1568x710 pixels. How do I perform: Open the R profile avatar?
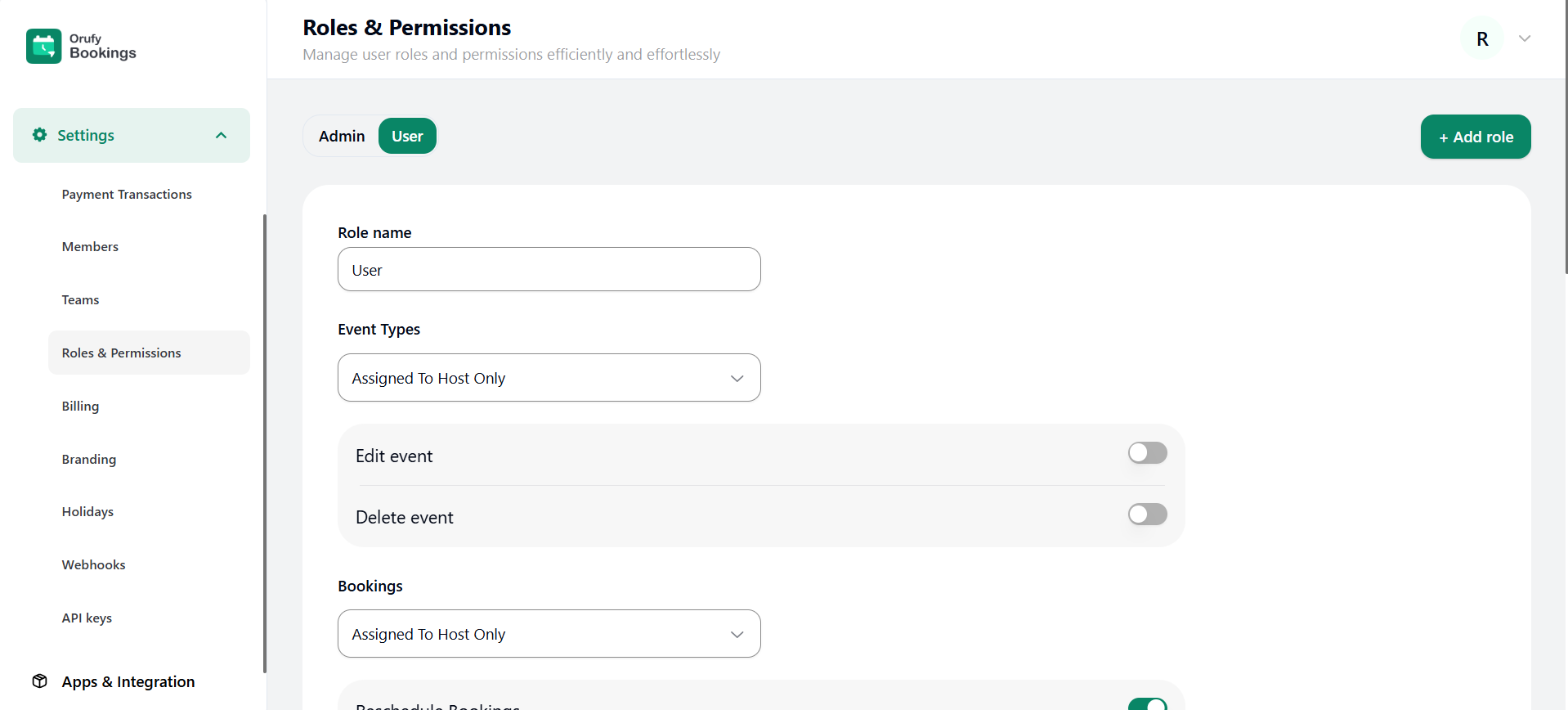pyautogui.click(x=1481, y=38)
